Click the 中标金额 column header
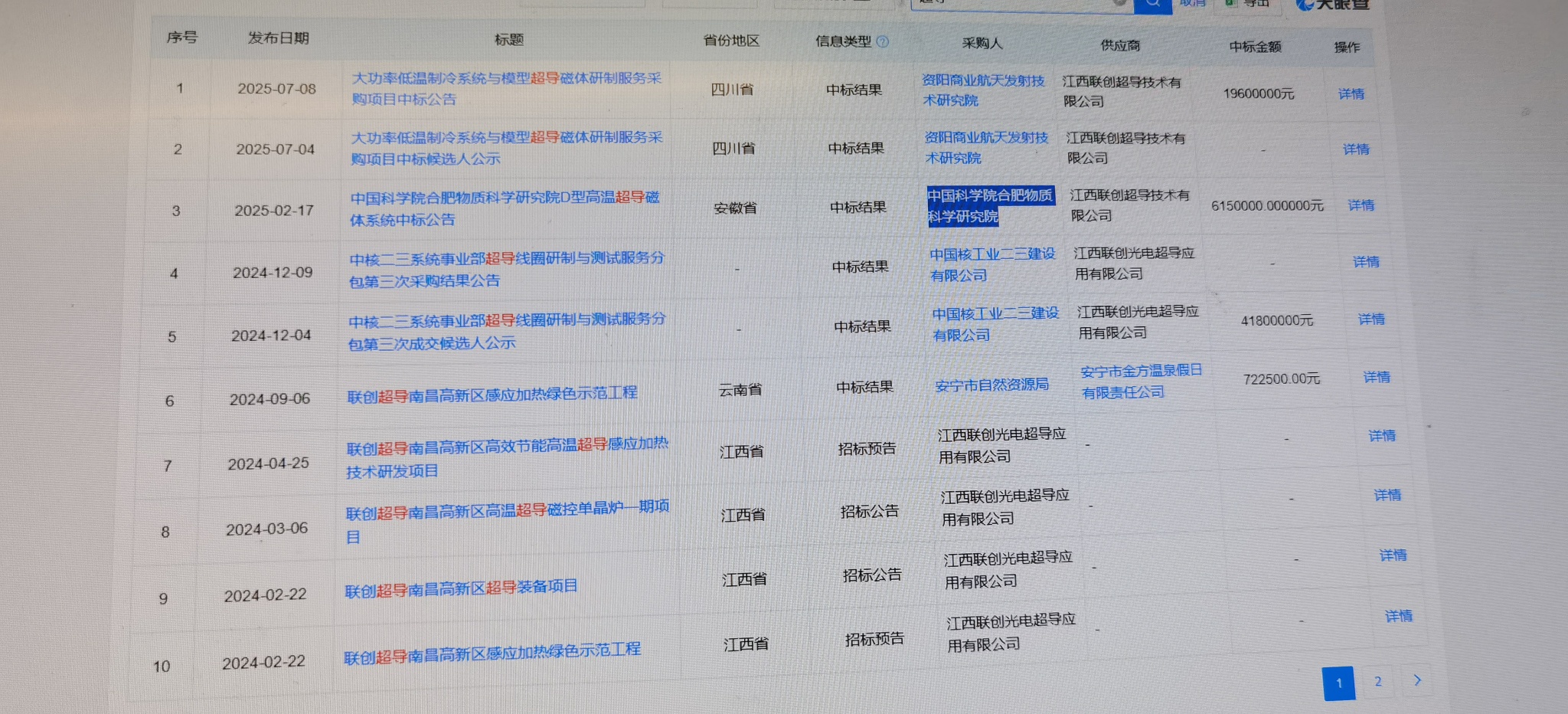Image resolution: width=1568 pixels, height=714 pixels. (x=1255, y=47)
